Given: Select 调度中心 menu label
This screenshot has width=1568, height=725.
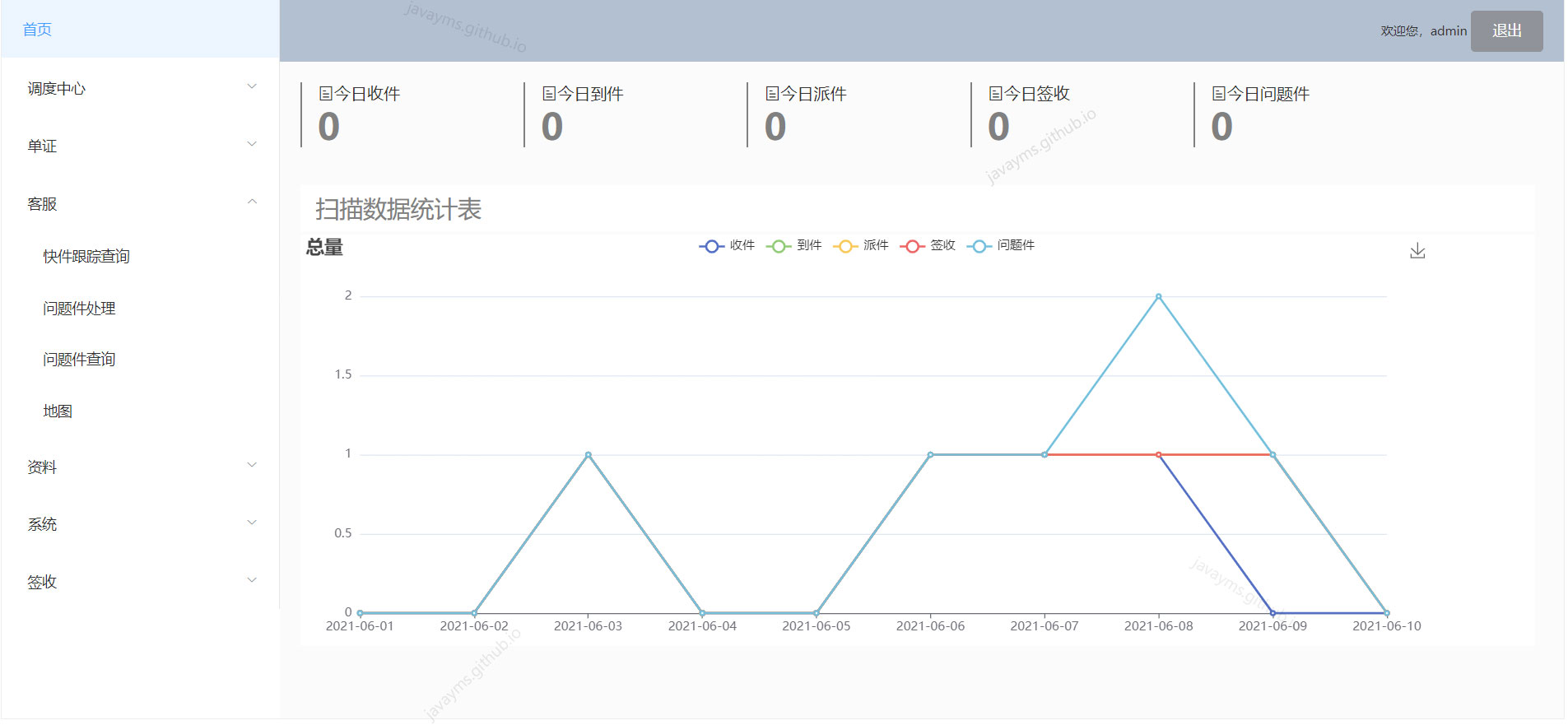Looking at the screenshot, I should pos(56,88).
